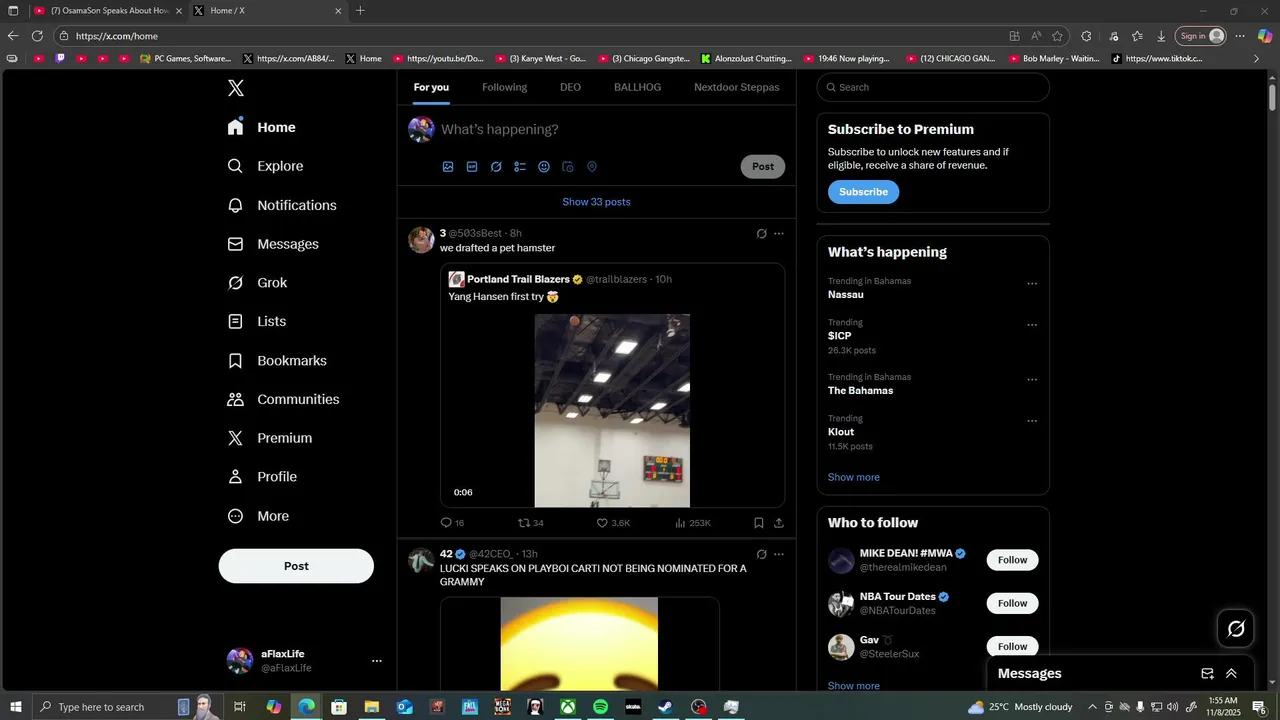View analytics of hamster post
The width and height of the screenshot is (1280, 720).
click(x=693, y=523)
